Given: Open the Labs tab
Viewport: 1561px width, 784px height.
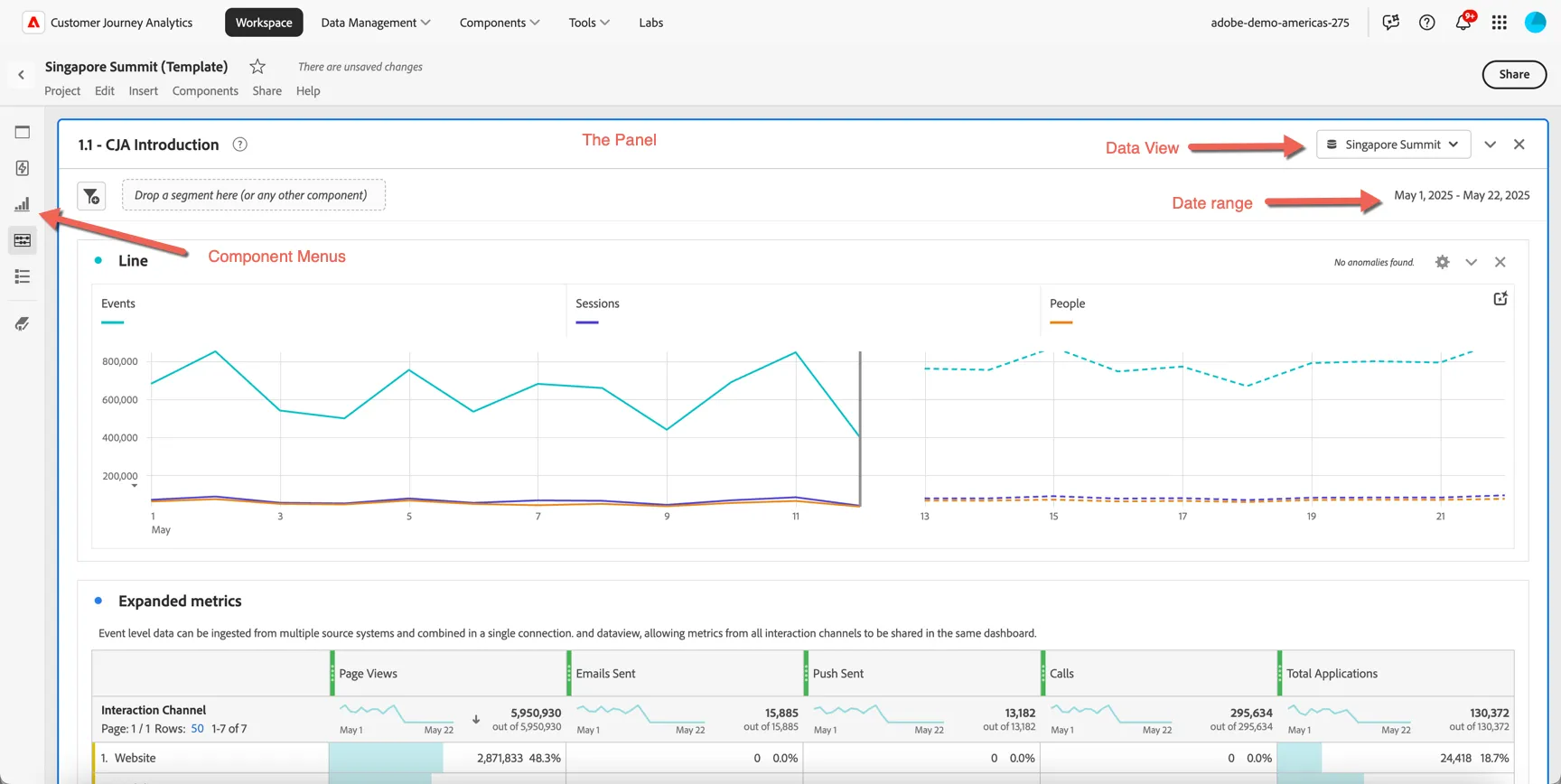Looking at the screenshot, I should (x=651, y=23).
